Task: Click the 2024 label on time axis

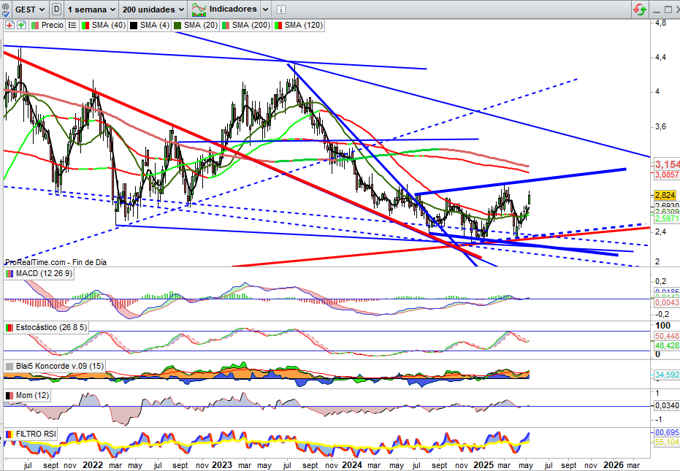Action: [352, 464]
